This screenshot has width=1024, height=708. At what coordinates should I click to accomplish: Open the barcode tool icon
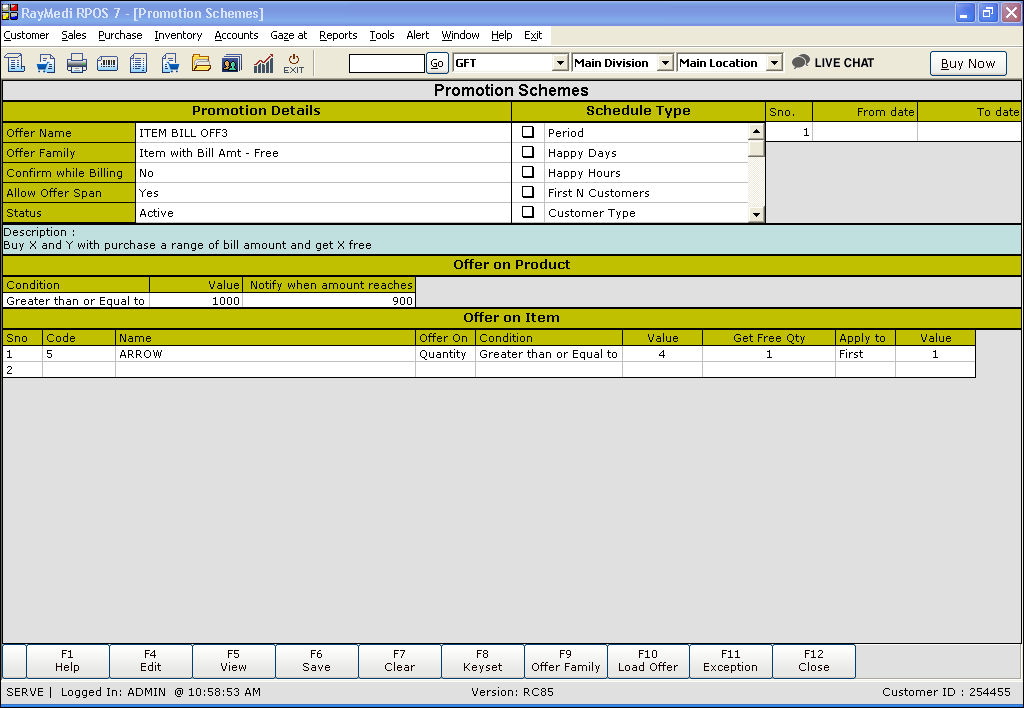tap(108, 63)
